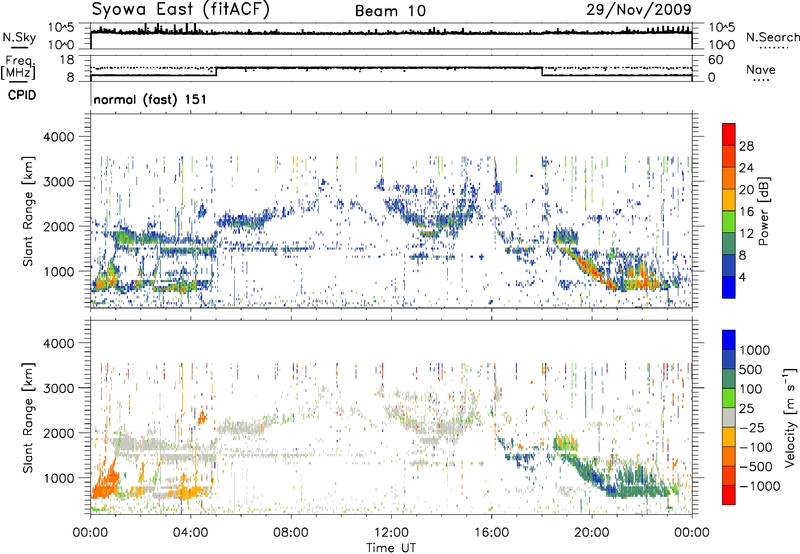Click the "60" Nave axis tick label
This screenshot has width=800, height=554.
click(x=716, y=60)
